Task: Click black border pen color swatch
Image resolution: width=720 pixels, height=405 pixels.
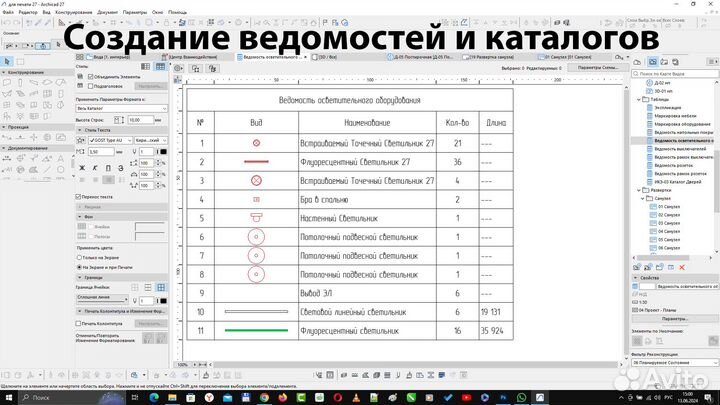Action: click(x=163, y=301)
